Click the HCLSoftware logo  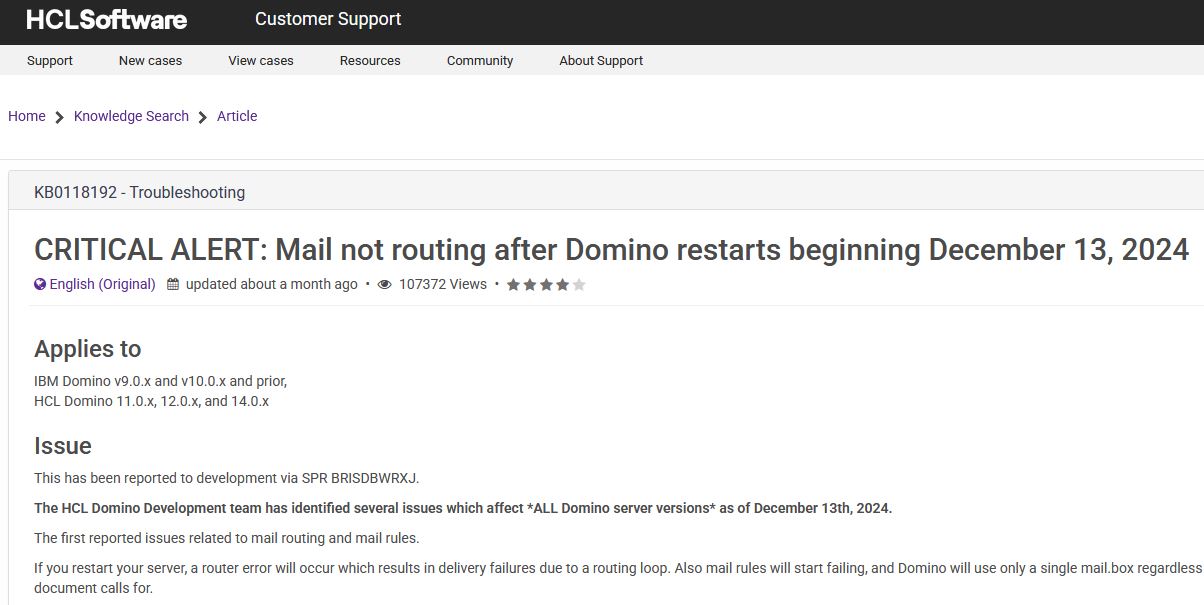(x=106, y=20)
